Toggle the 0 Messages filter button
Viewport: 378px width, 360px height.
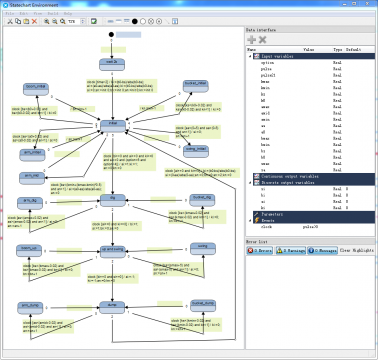[x=322, y=250]
